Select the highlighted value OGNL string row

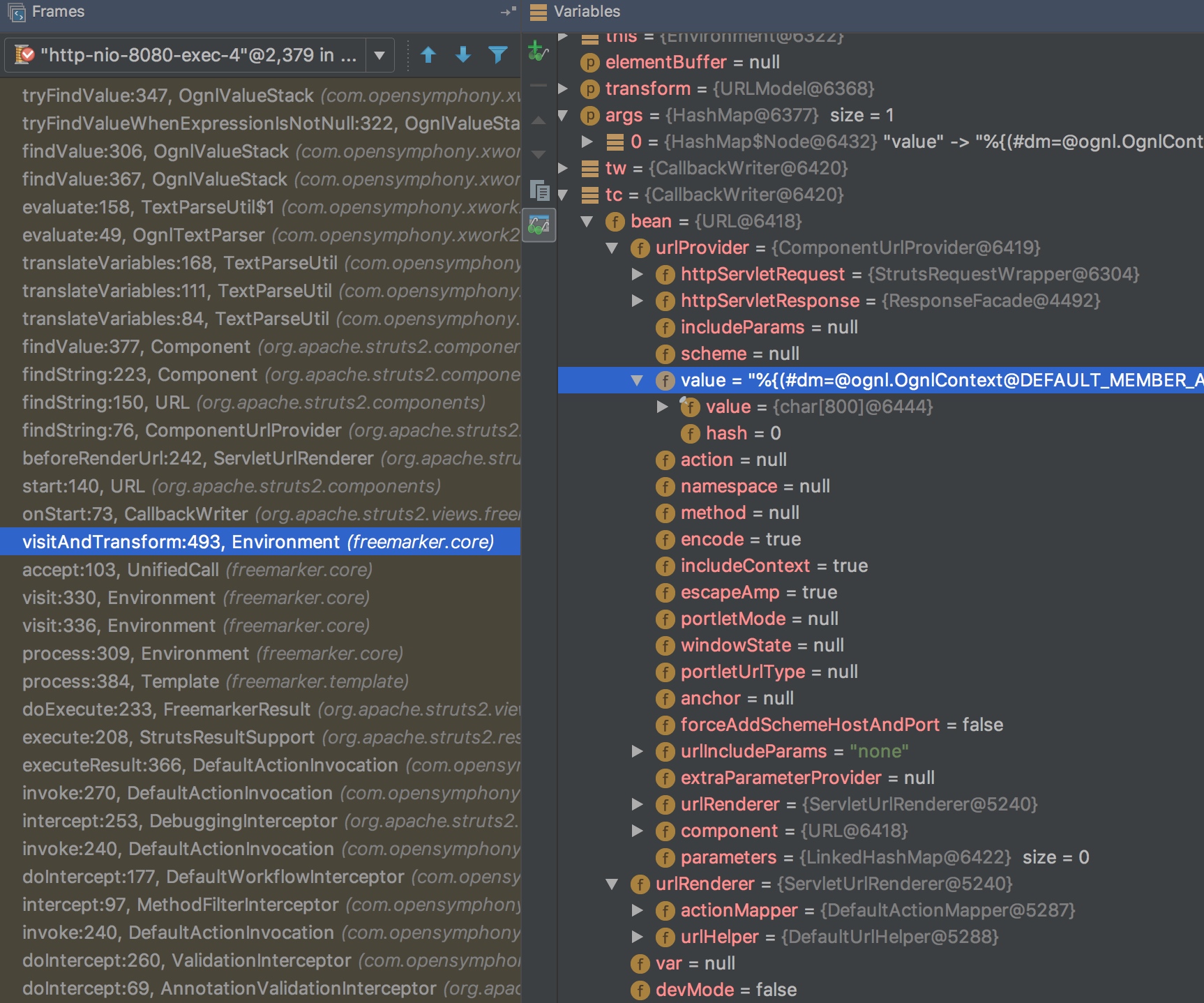tap(880, 380)
